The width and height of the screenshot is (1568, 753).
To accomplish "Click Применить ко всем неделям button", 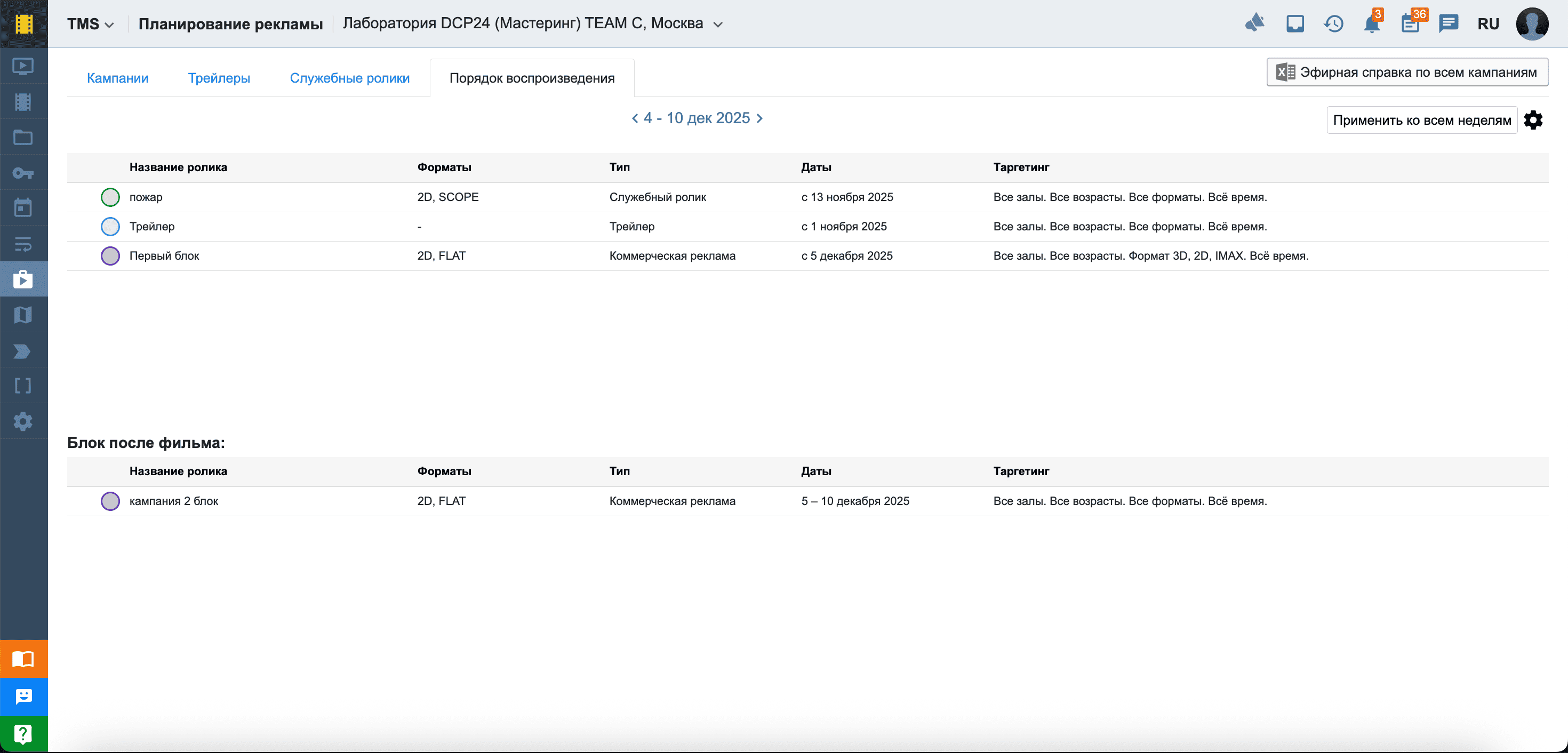I will (1421, 120).
